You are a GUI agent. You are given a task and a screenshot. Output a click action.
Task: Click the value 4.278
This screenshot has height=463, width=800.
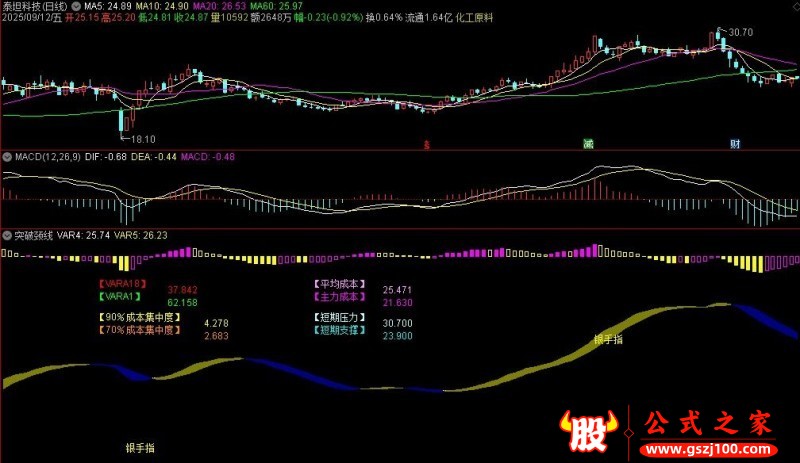click(x=216, y=323)
